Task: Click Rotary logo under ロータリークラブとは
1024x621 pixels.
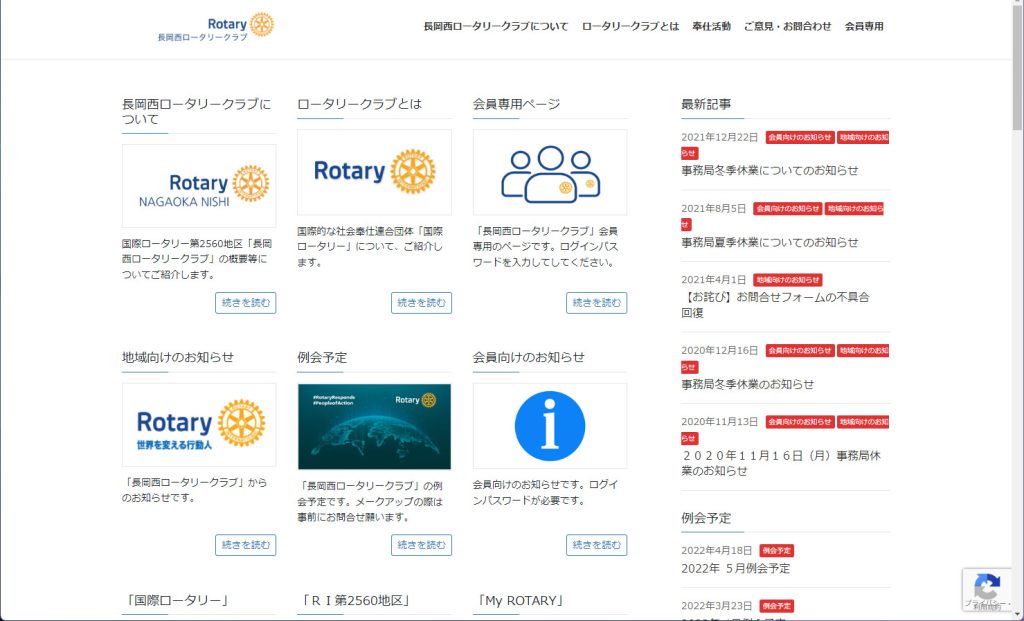Action: (374, 172)
